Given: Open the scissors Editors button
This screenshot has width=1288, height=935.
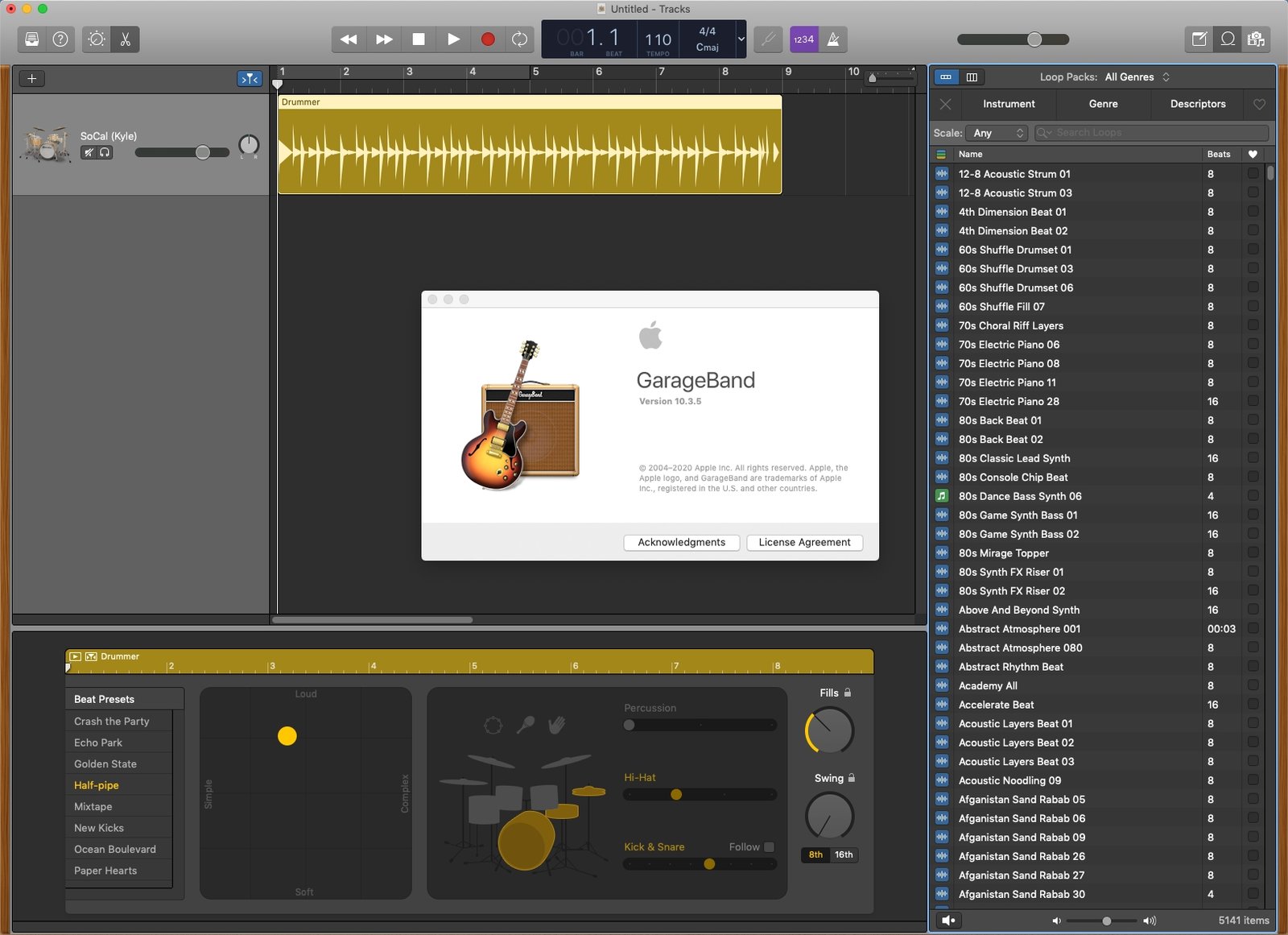Looking at the screenshot, I should click(126, 39).
